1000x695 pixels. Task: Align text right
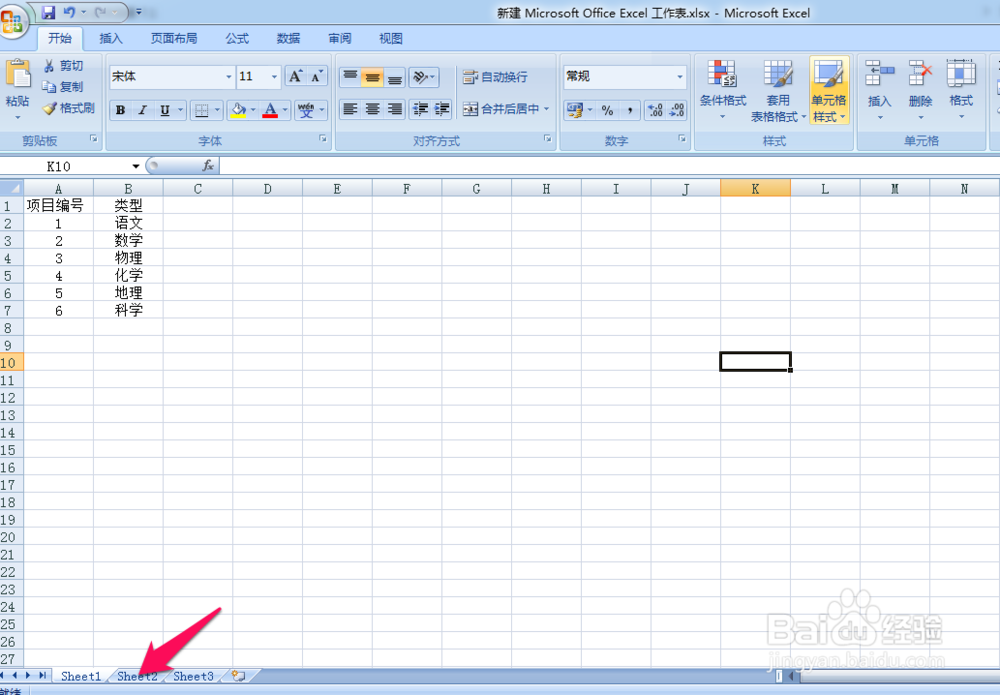click(395, 109)
